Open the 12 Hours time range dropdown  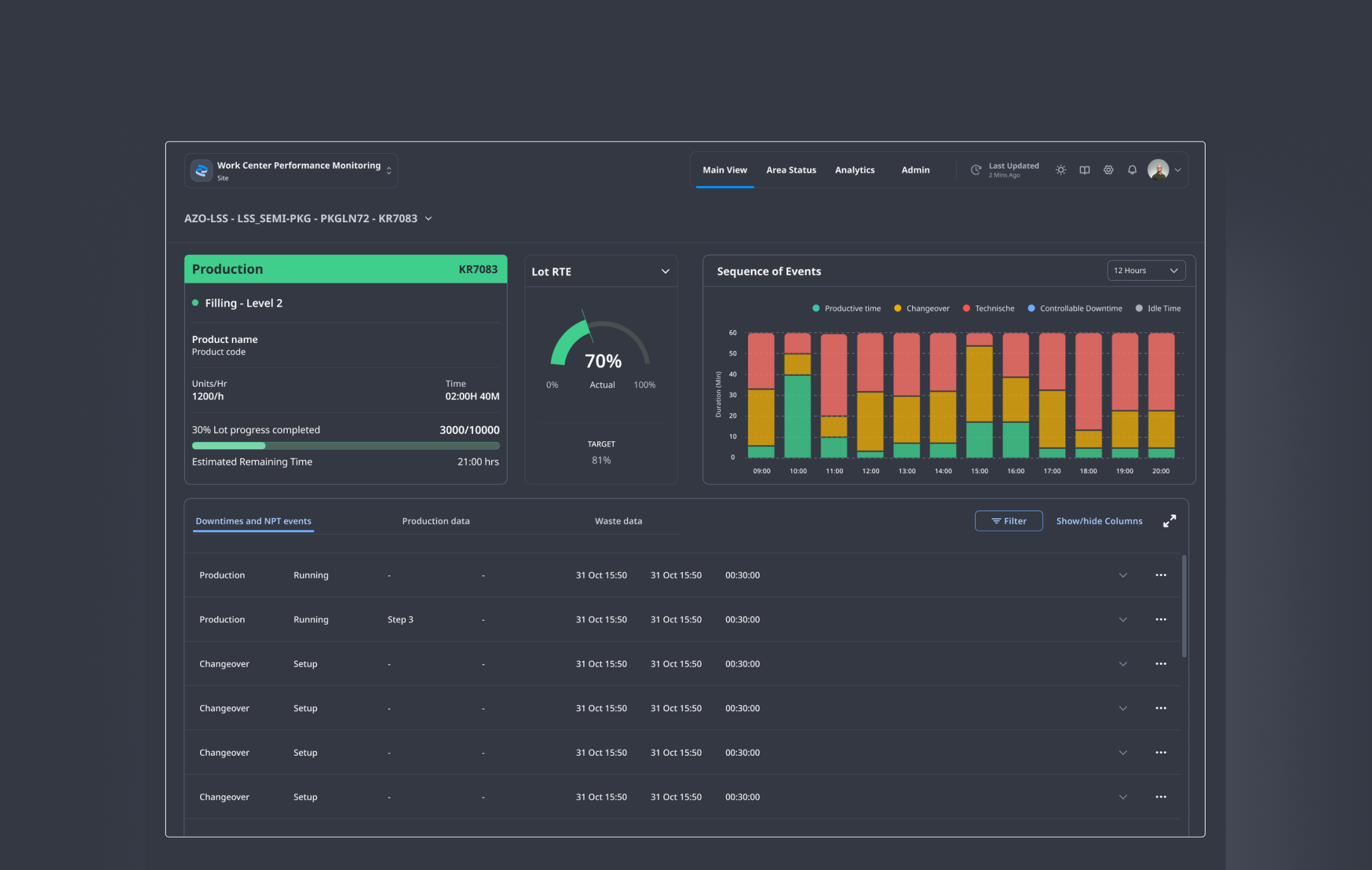click(x=1146, y=271)
